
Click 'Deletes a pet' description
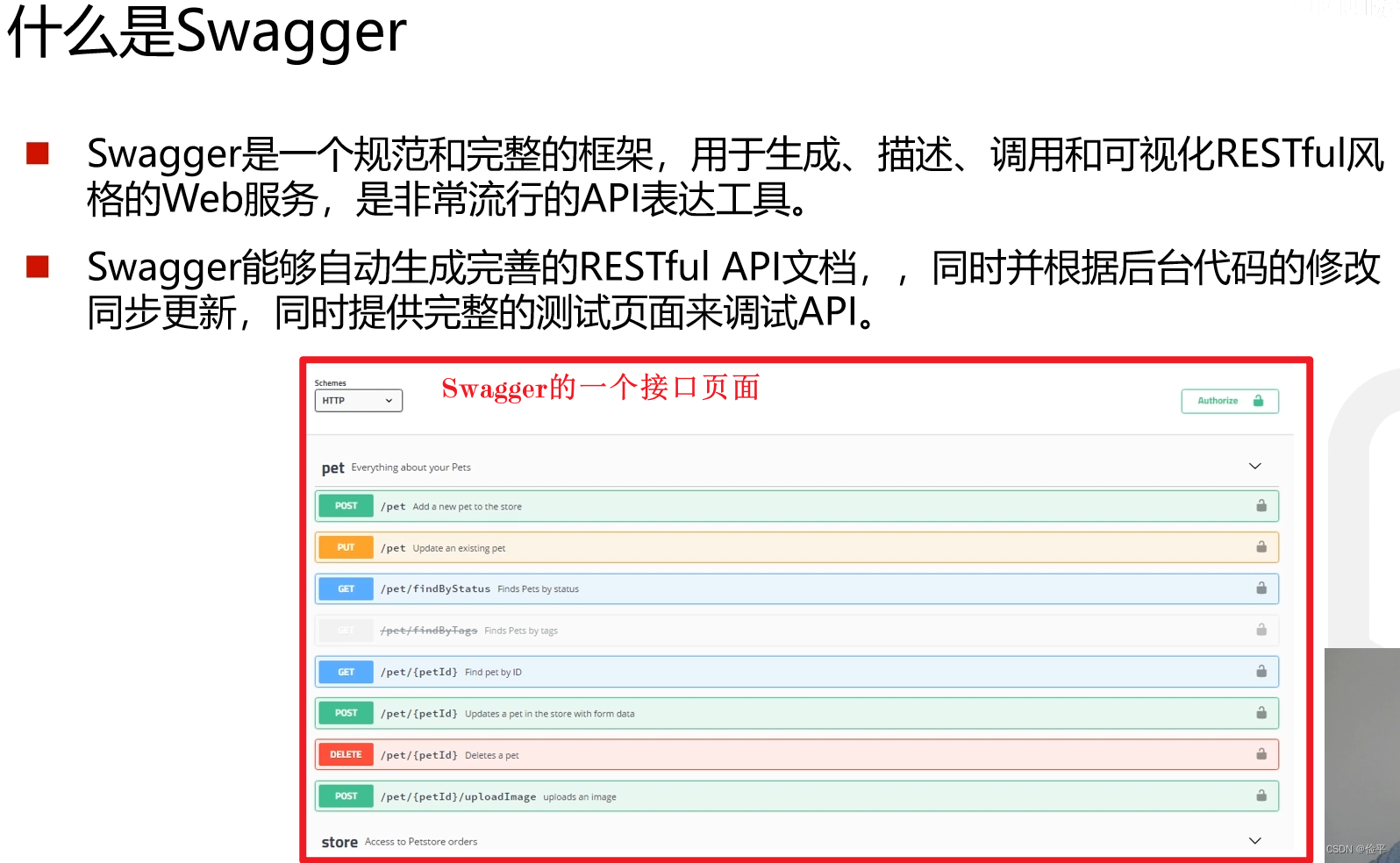[491, 755]
